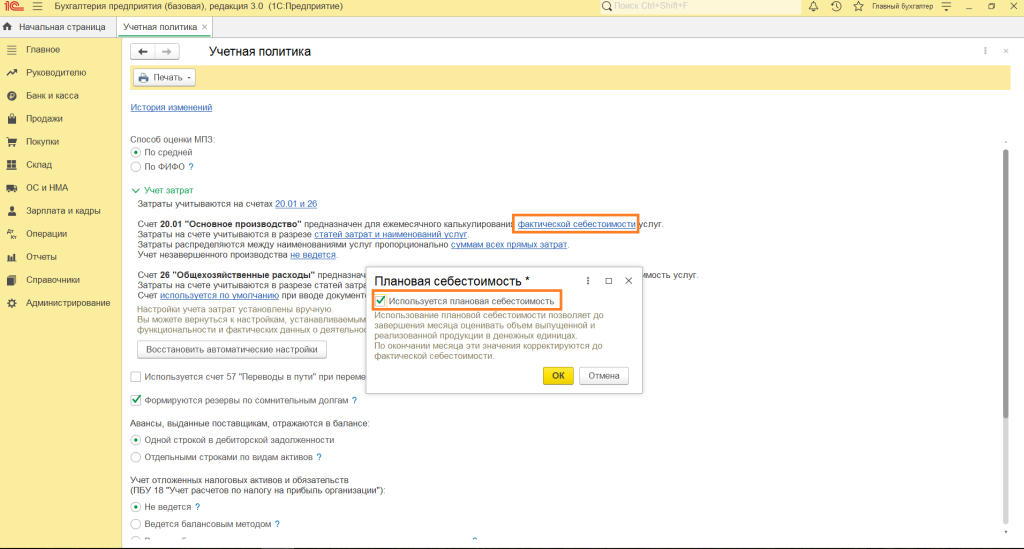The width and height of the screenshot is (1024, 549).
Task: Open the dialog's three-dot options menu
Action: (588, 281)
